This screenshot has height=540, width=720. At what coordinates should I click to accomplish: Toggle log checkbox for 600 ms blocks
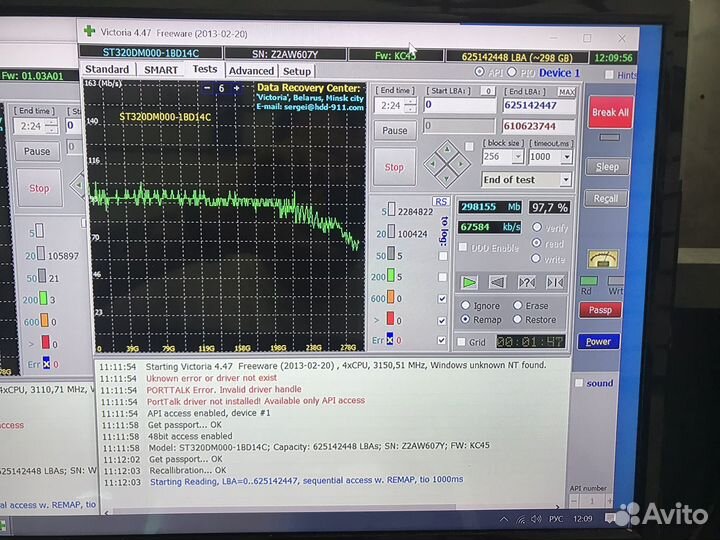pos(442,299)
